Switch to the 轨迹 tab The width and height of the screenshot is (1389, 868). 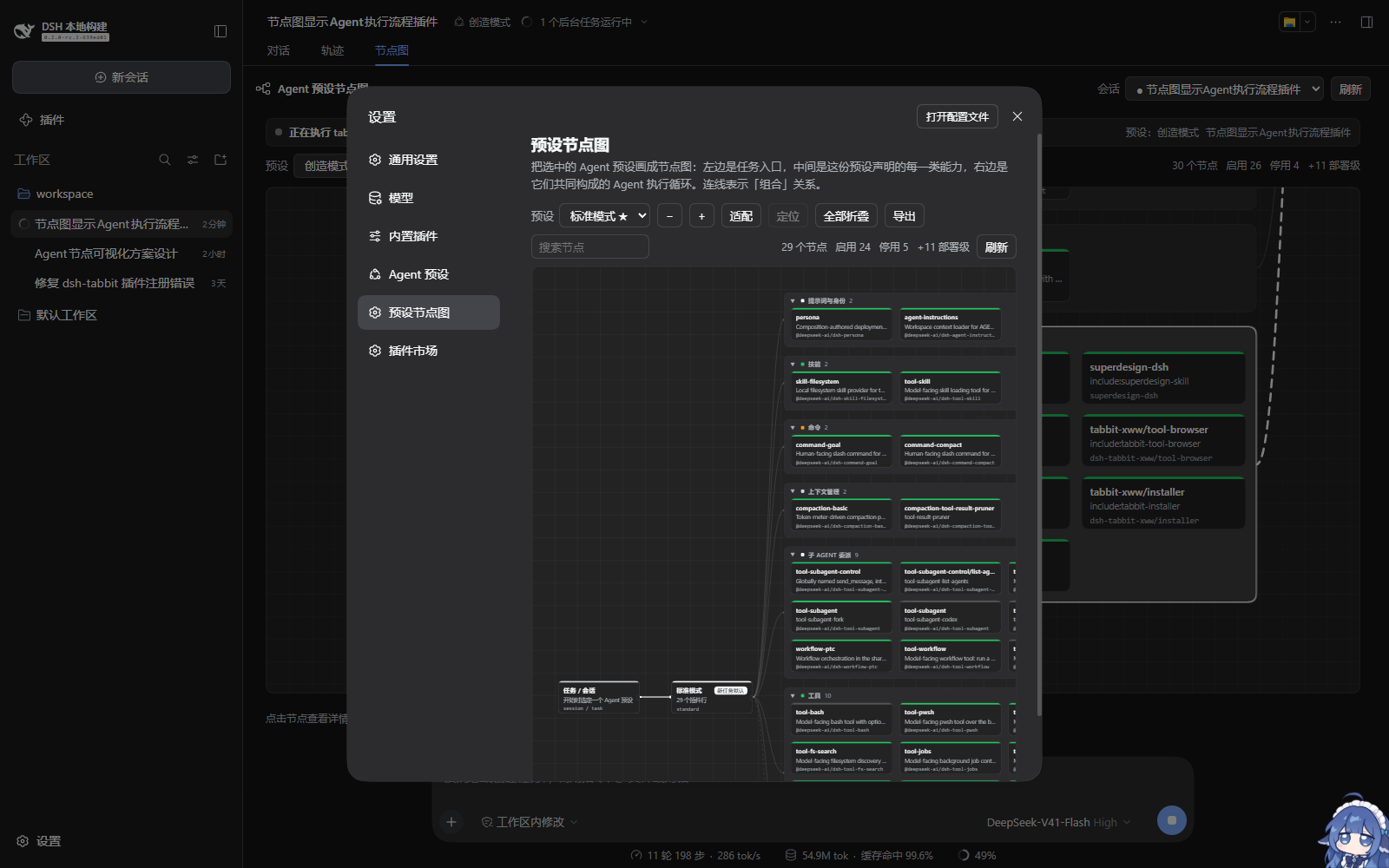[x=332, y=50]
